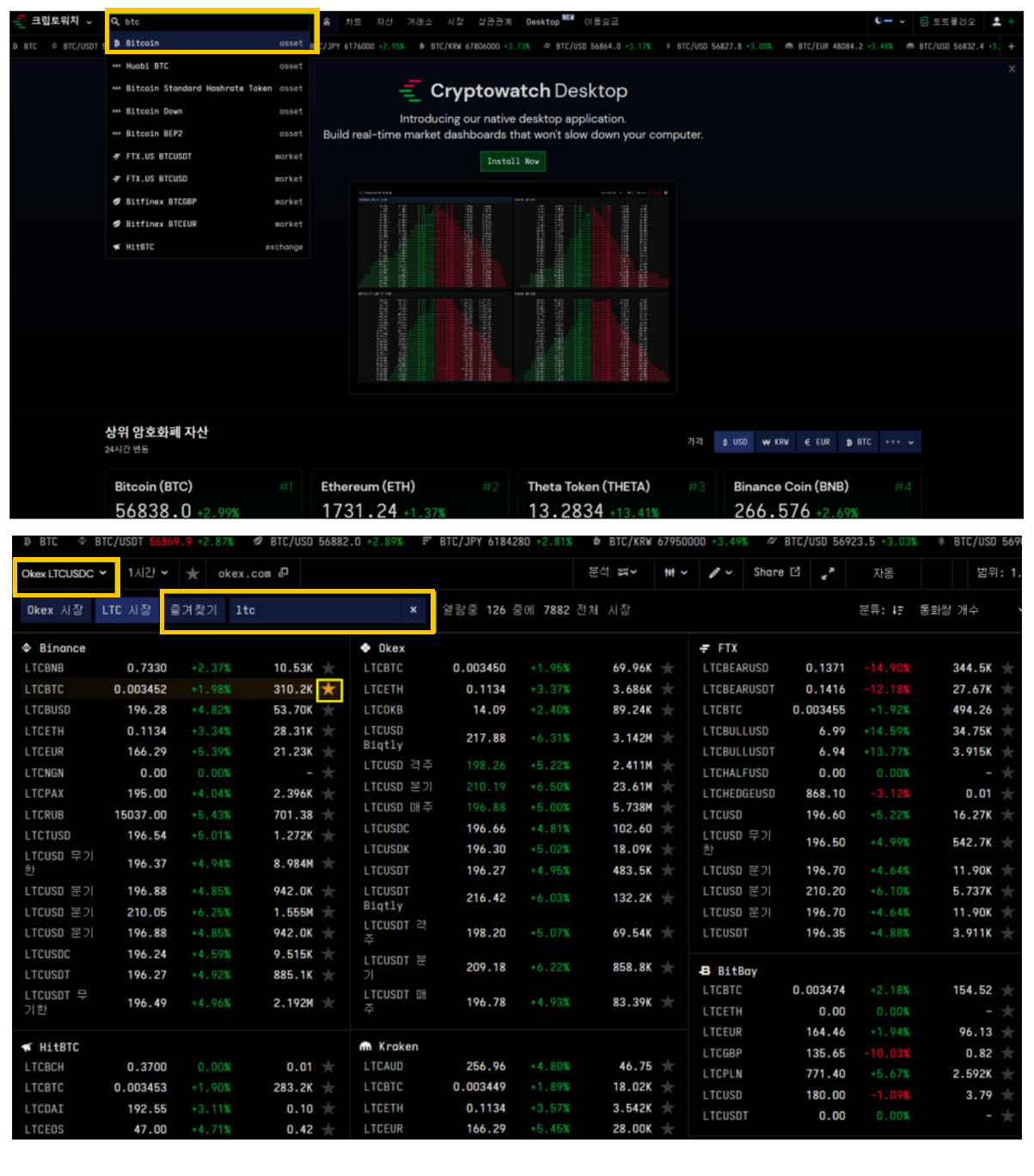Select FTX.US BTCUSDT market result
The width and height of the screenshot is (1034, 1176).
pyautogui.click(x=208, y=156)
